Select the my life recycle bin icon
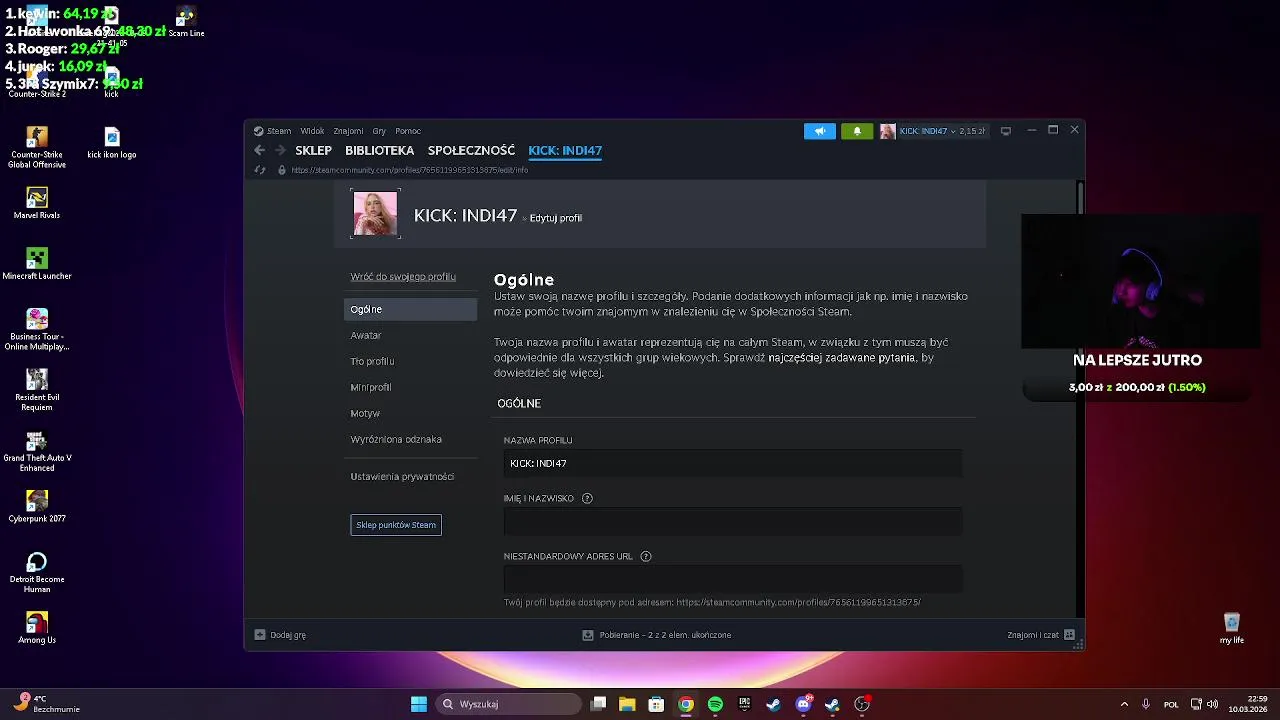 click(x=1232, y=630)
